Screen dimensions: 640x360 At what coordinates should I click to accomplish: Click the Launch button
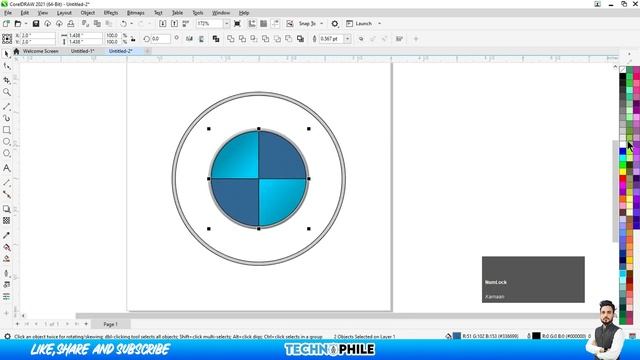click(359, 24)
